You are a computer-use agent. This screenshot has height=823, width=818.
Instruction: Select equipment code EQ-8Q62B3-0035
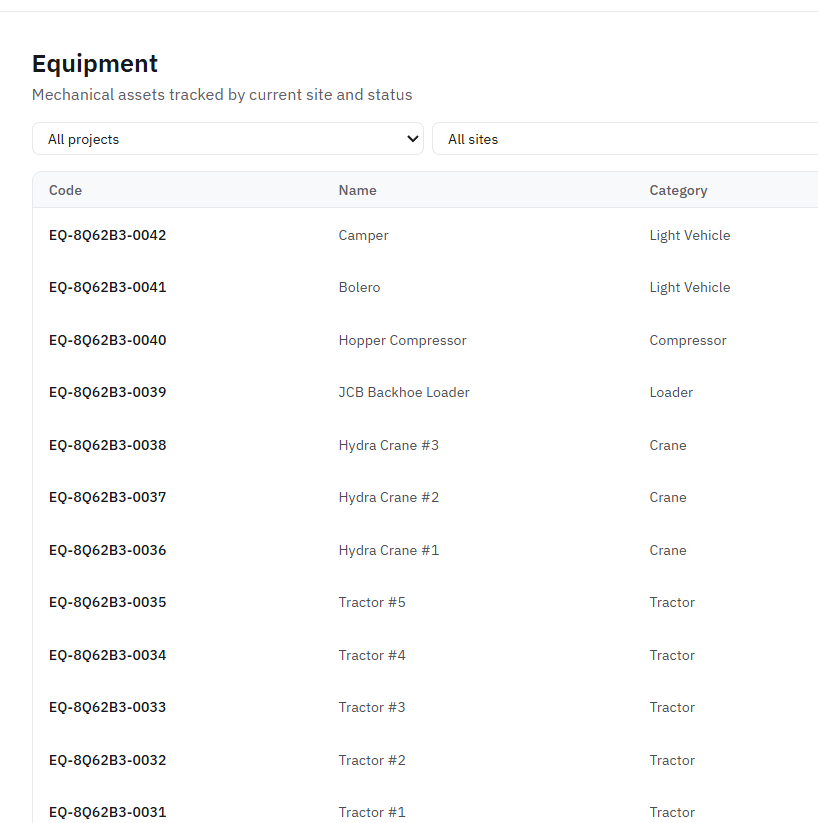point(107,602)
